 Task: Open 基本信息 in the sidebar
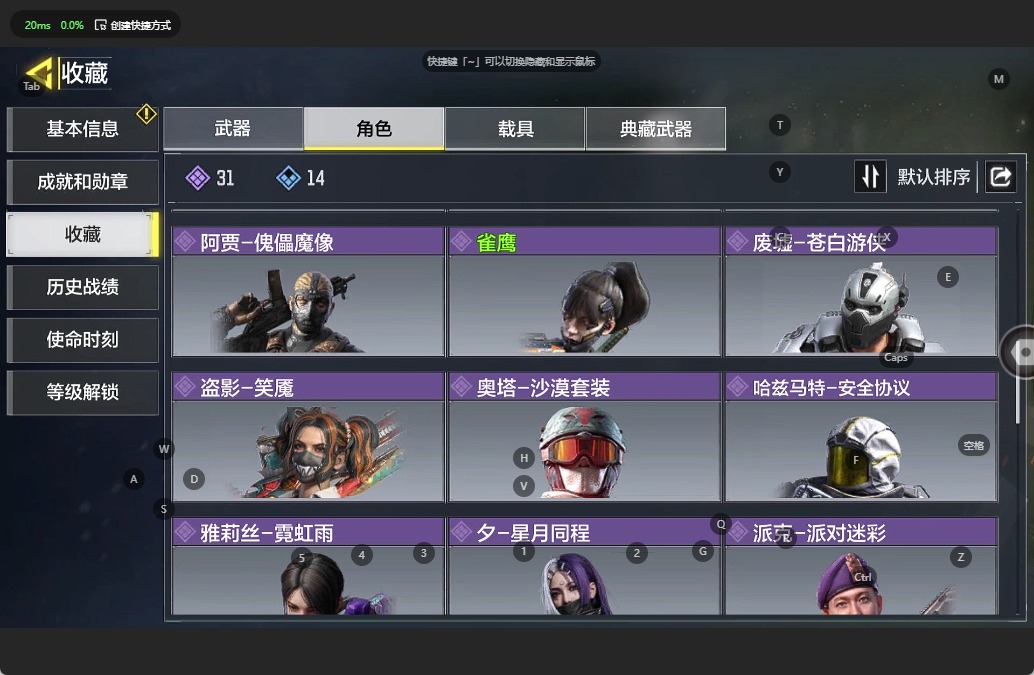pos(82,129)
